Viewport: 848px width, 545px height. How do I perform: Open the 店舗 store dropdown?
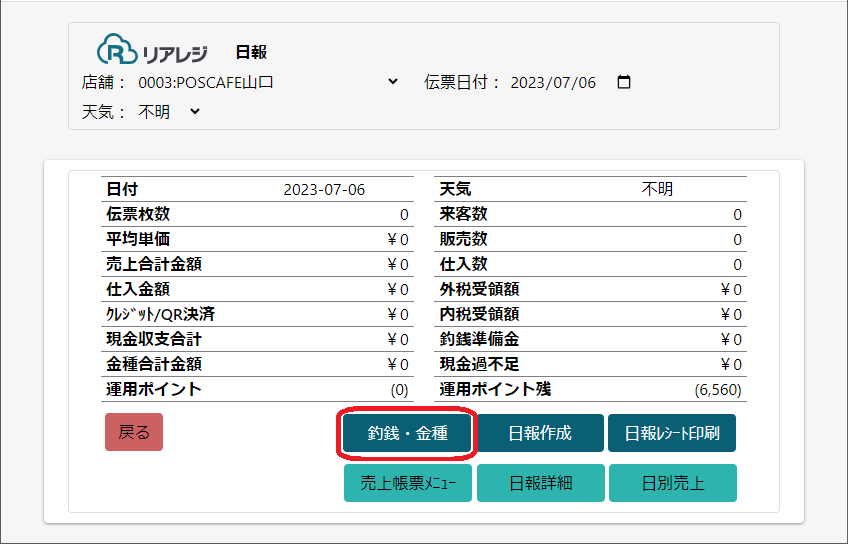coord(267,82)
